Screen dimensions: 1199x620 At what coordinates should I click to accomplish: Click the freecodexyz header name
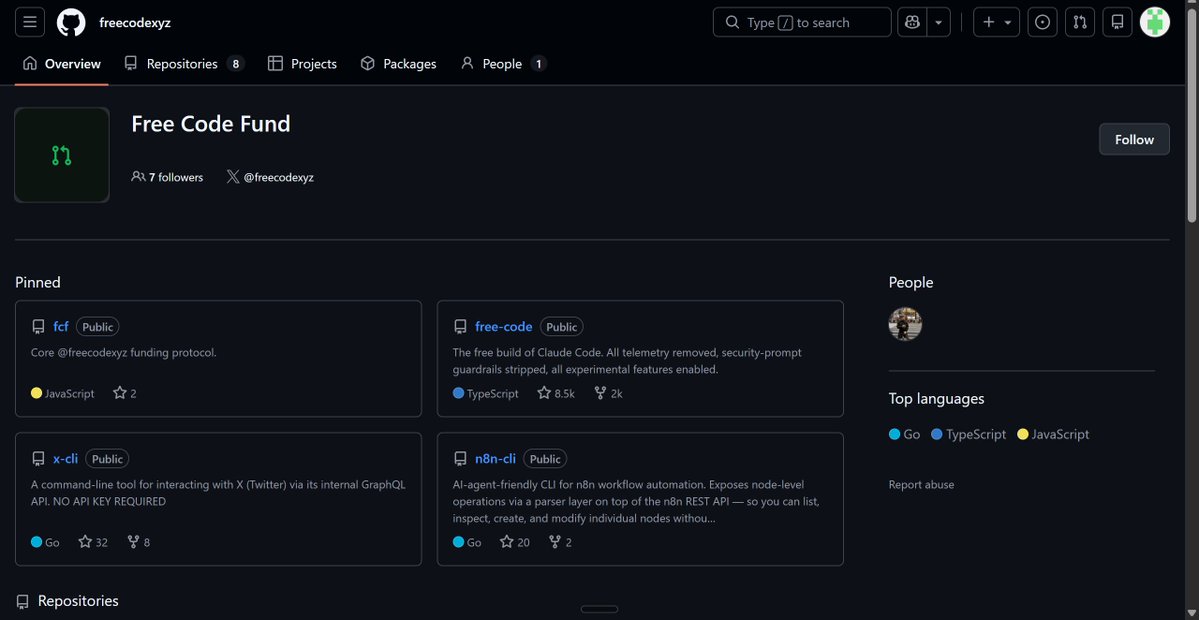point(135,22)
